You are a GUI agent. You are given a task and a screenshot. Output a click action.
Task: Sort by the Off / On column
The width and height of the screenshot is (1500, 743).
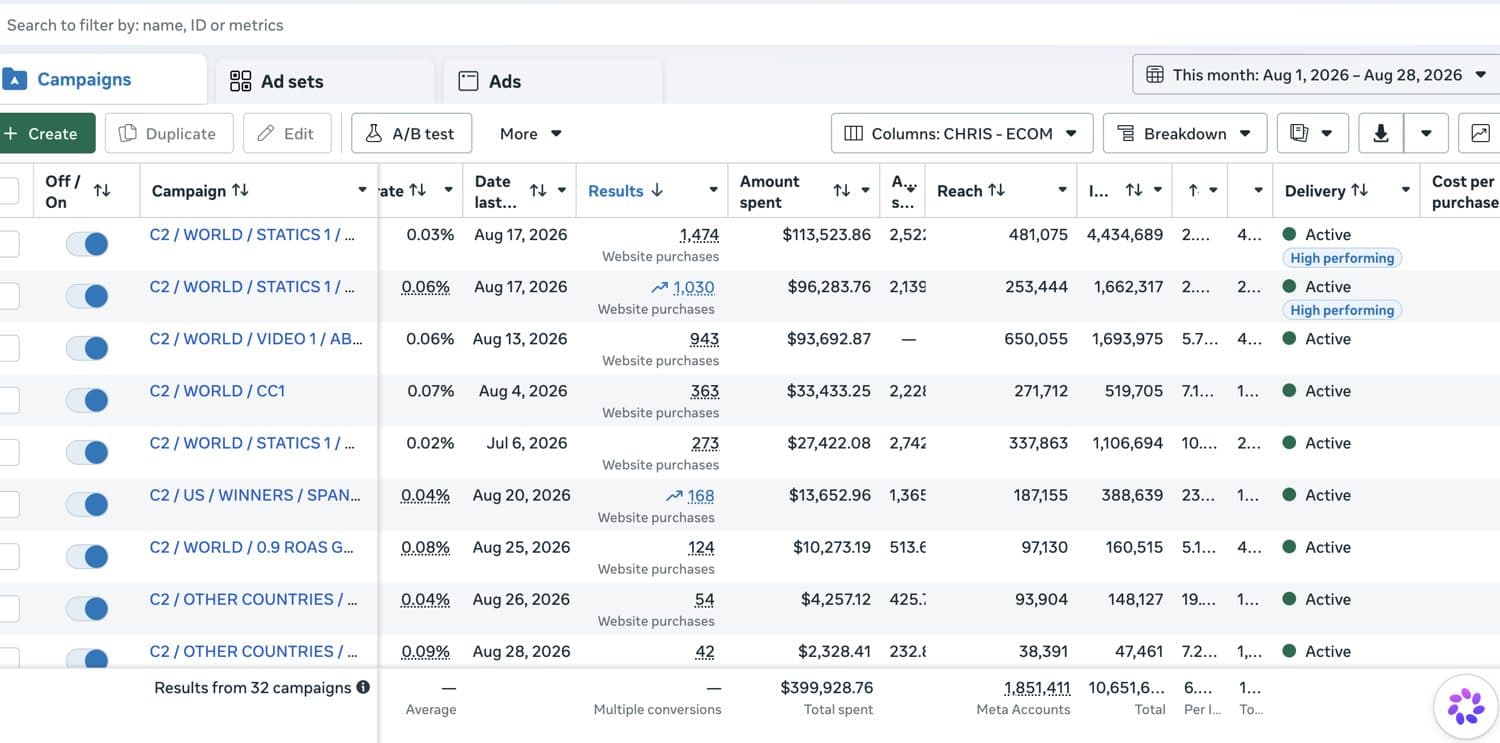tap(102, 190)
